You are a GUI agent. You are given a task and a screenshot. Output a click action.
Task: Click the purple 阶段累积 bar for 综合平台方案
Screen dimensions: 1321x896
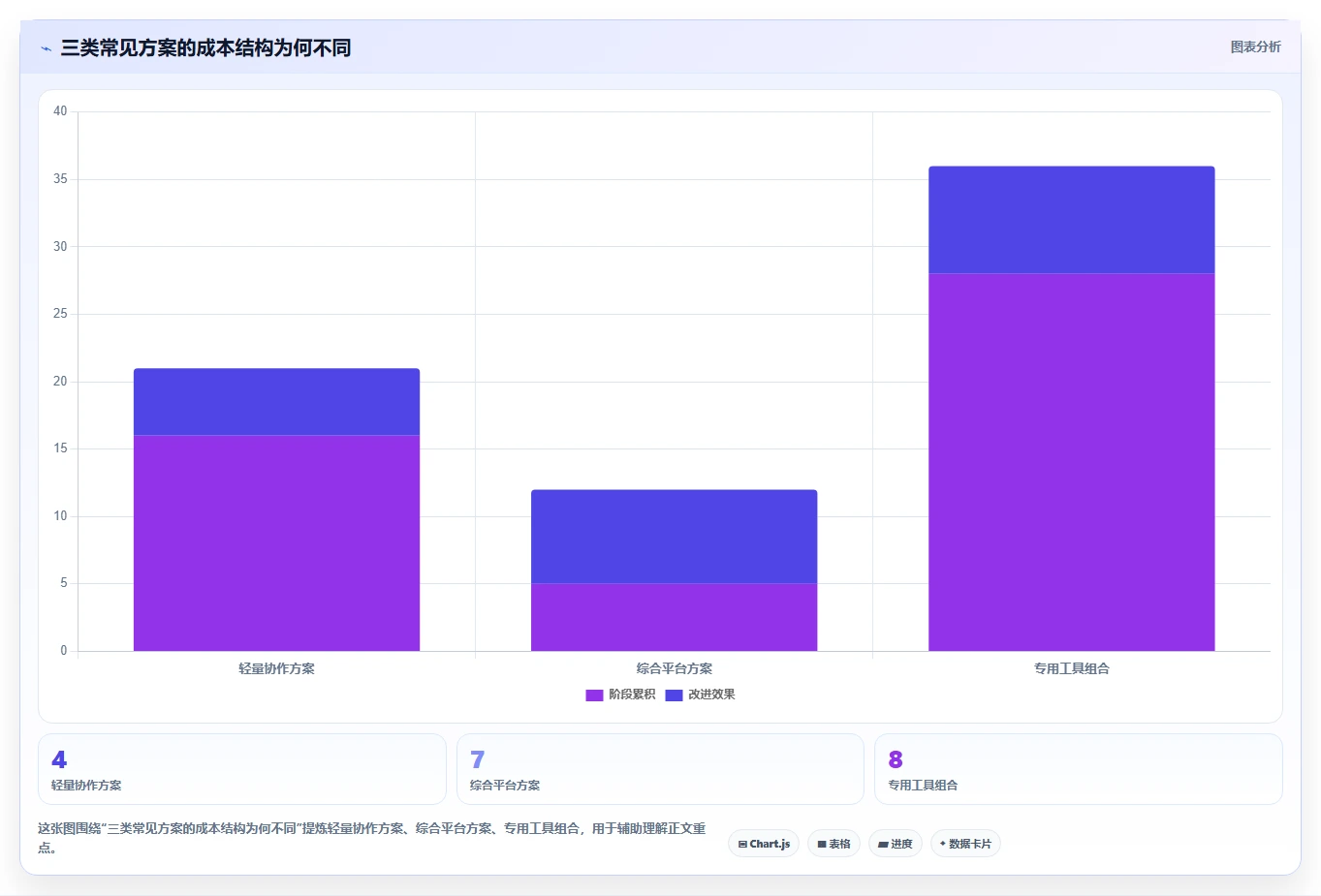[674, 617]
